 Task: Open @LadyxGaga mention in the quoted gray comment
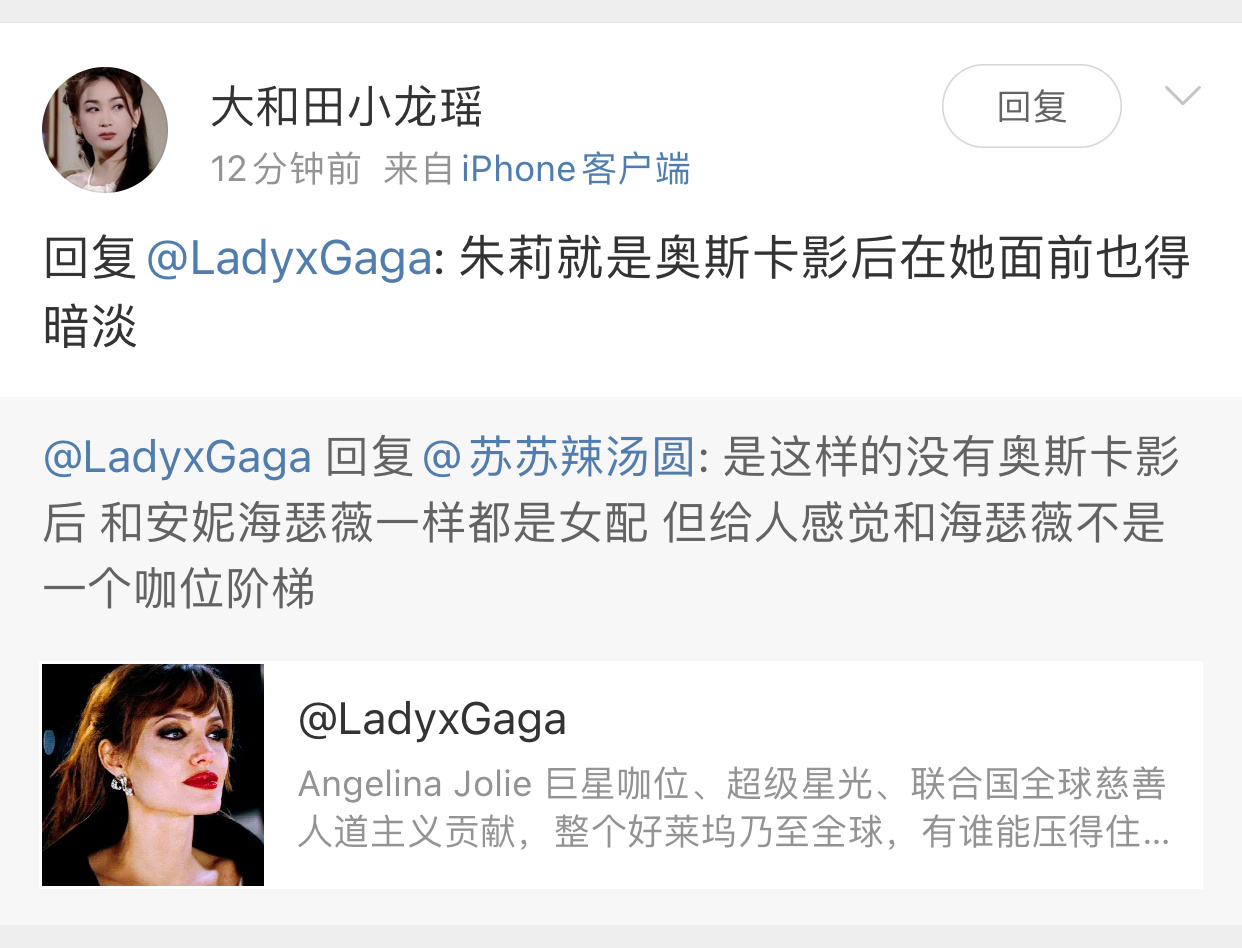(178, 458)
